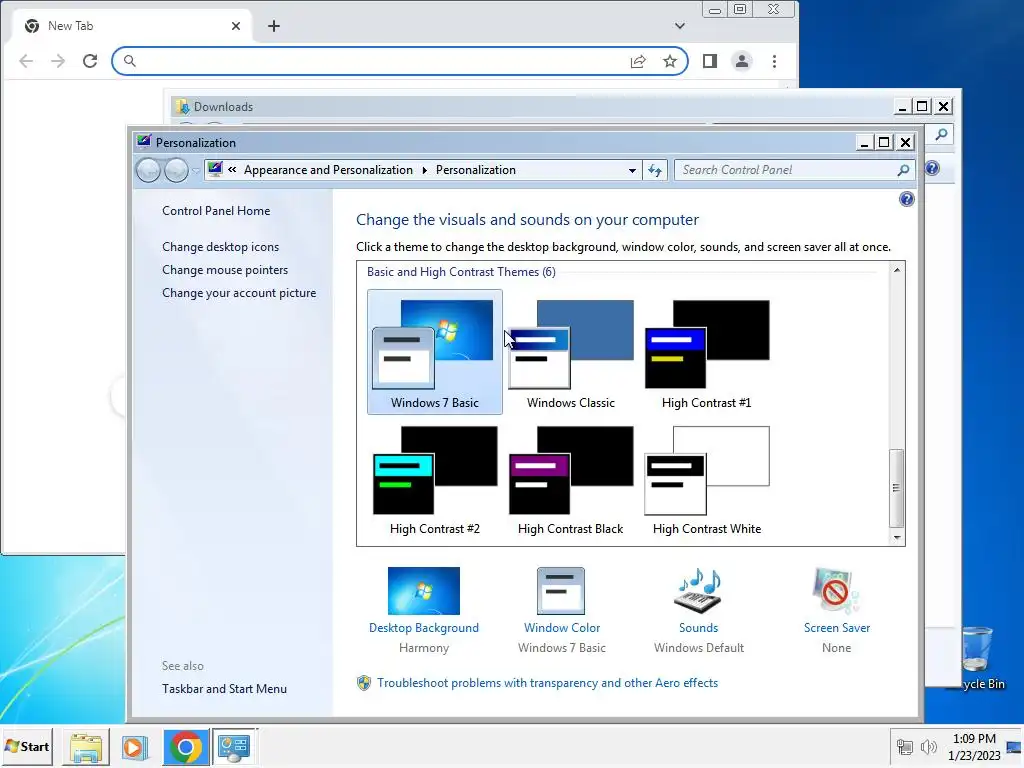The height and width of the screenshot is (768, 1024).
Task: Open the volume tray icon
Action: 928,746
